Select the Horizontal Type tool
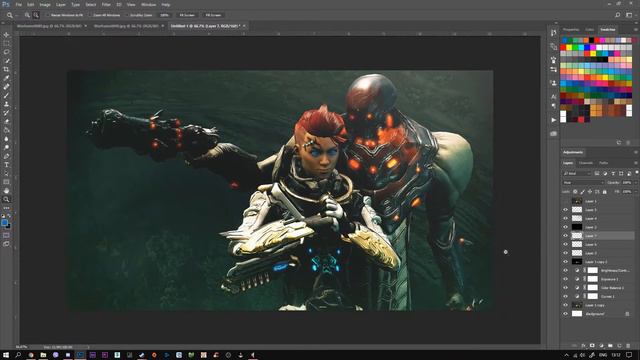The image size is (640, 360). coord(6,165)
